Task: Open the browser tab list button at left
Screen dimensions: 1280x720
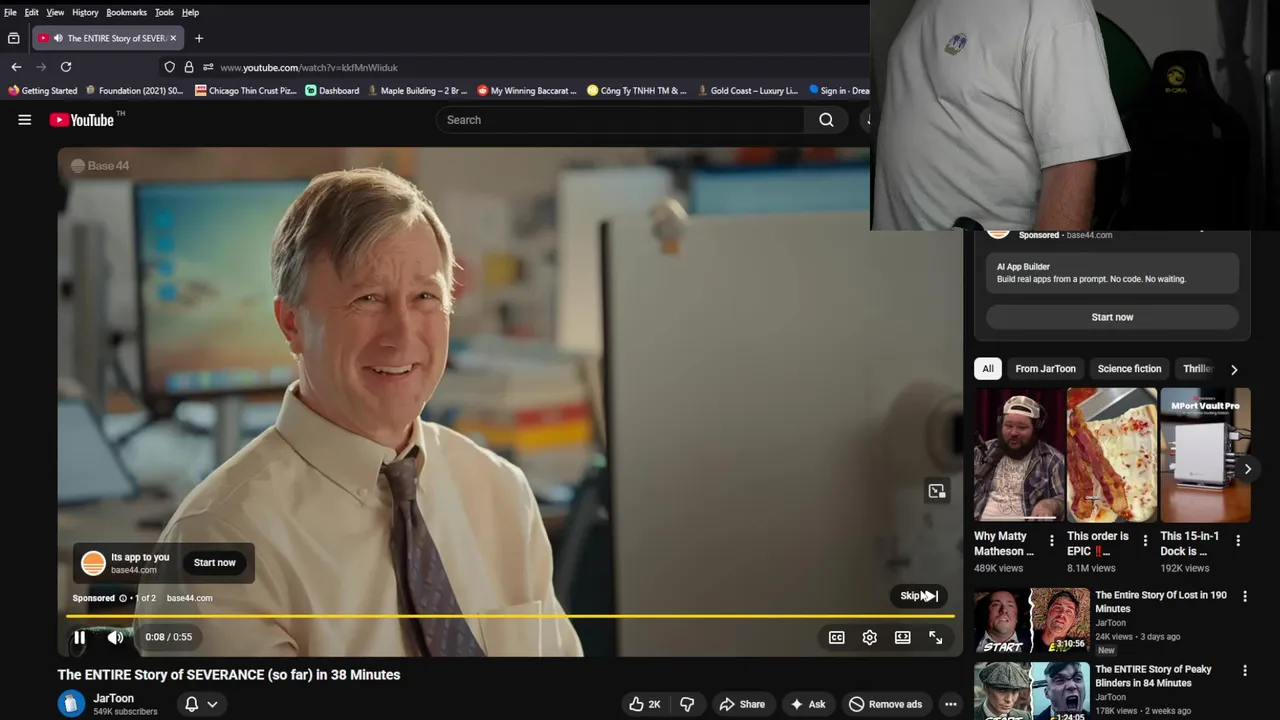Action: [x=13, y=38]
